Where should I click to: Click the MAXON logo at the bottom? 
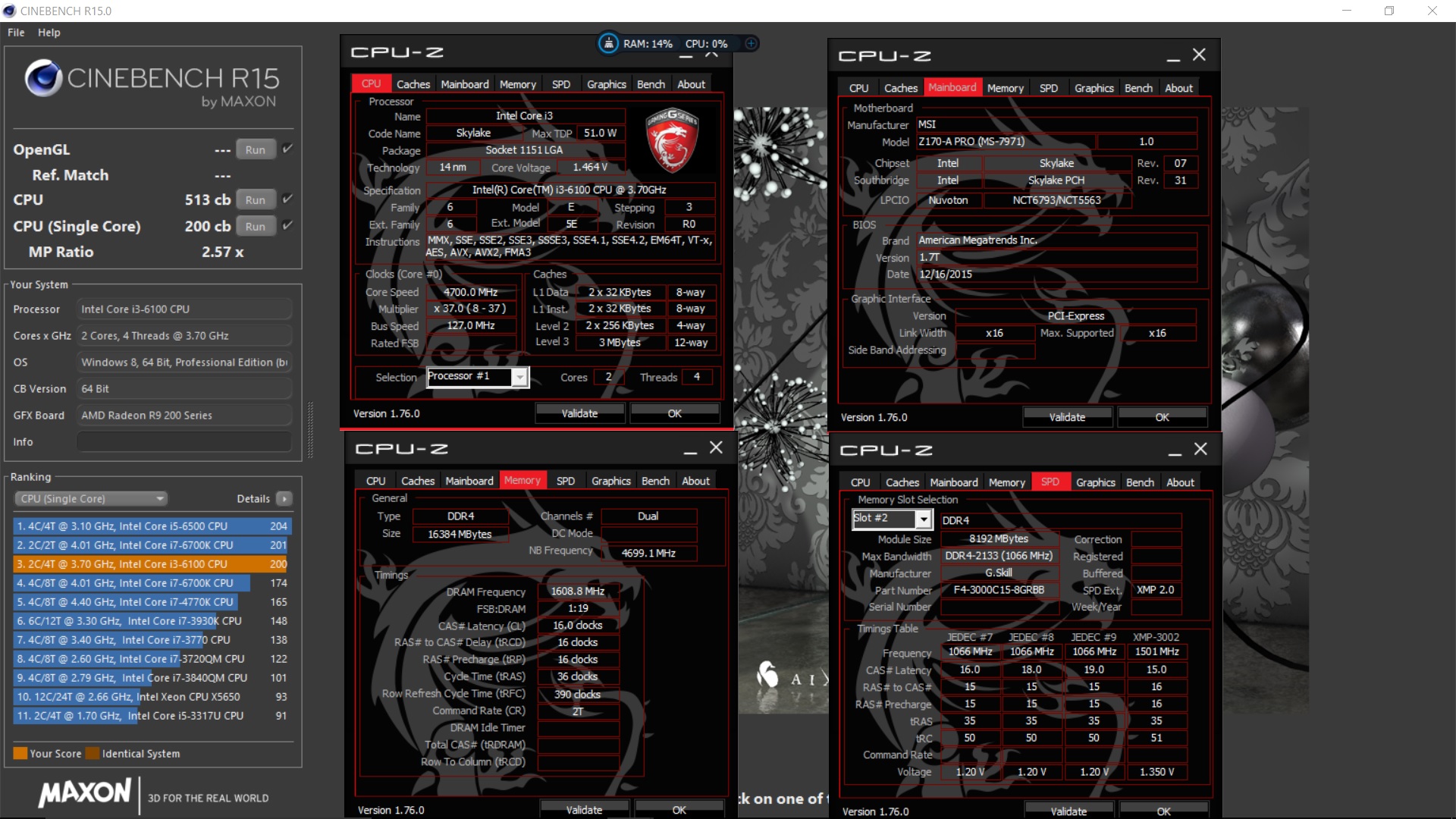[x=85, y=793]
